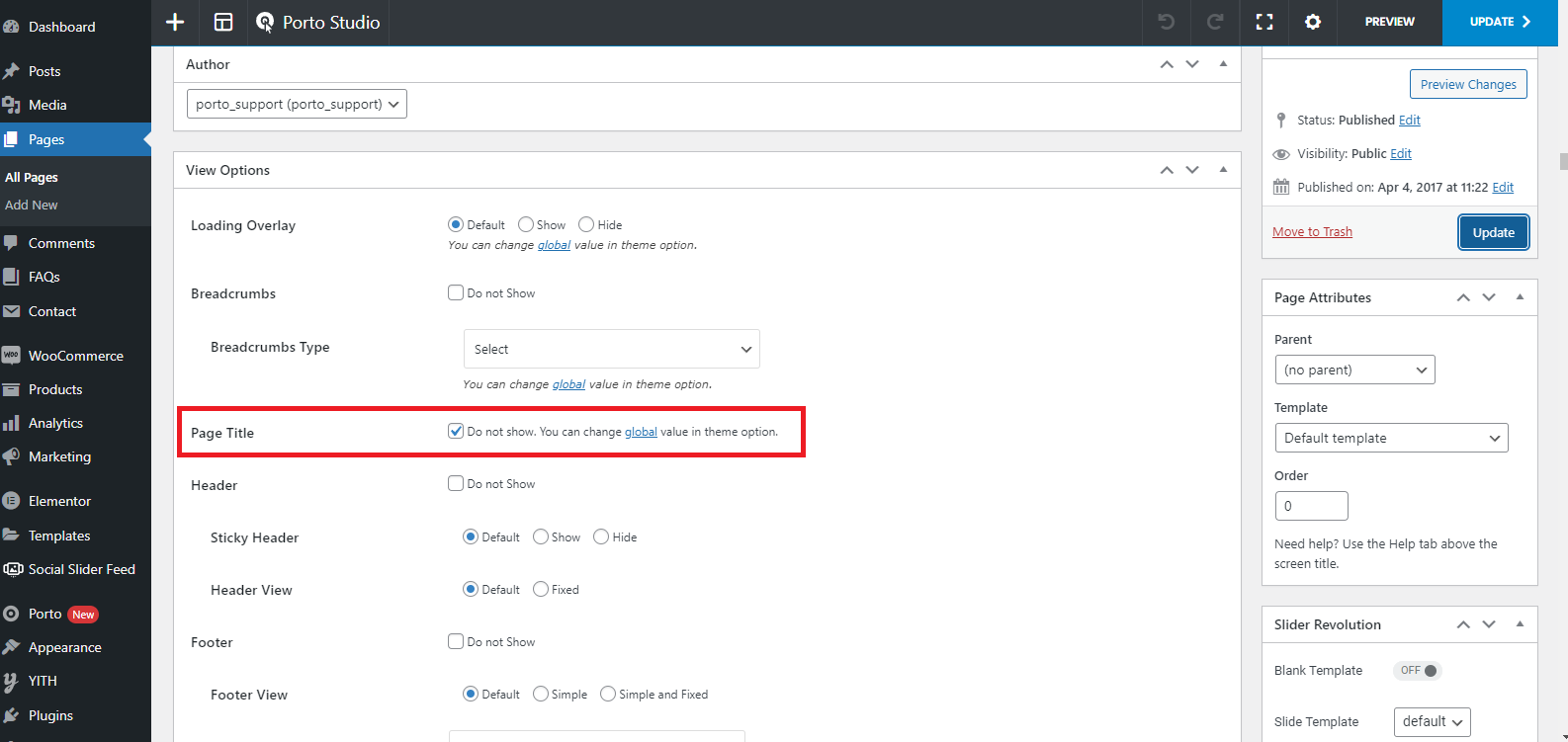Select Loading Overlay Hide radio
Screen dimensions: 1568x742
click(x=586, y=224)
